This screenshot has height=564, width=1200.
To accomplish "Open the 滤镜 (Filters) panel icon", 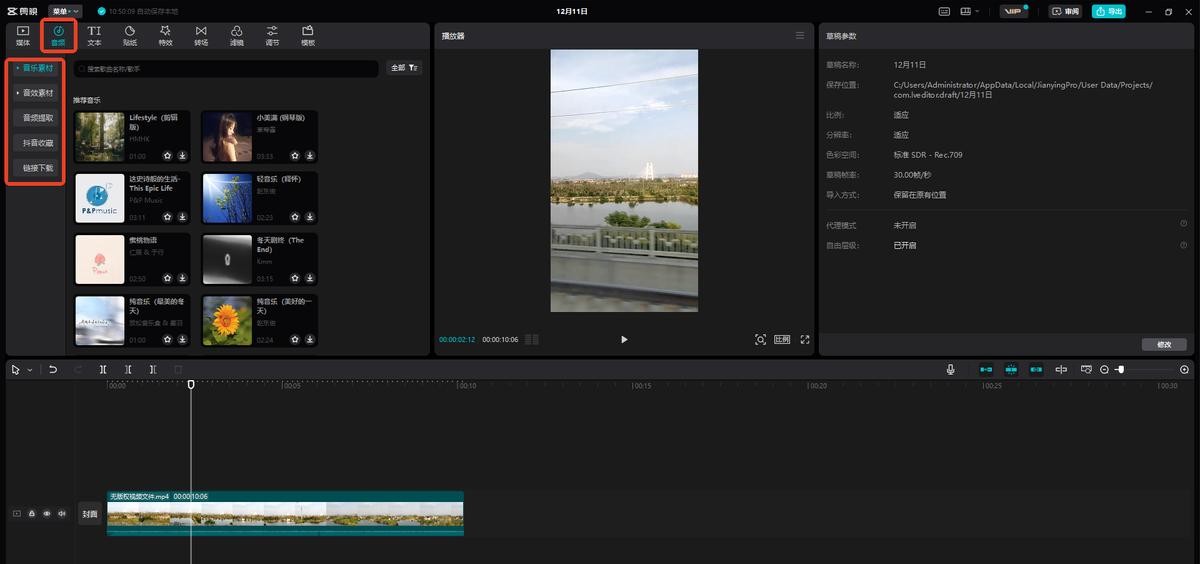I will click(236, 35).
